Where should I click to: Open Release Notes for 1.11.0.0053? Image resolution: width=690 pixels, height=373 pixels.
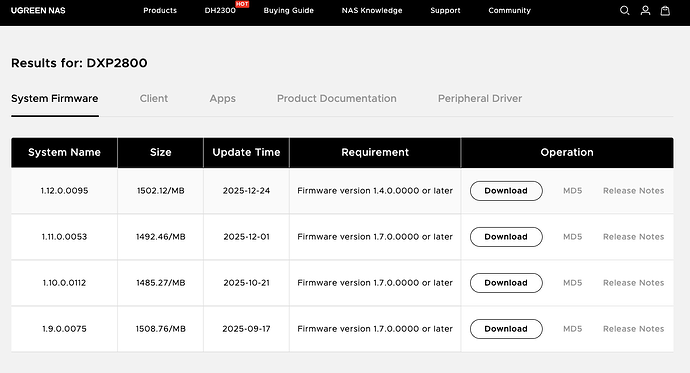[633, 237]
